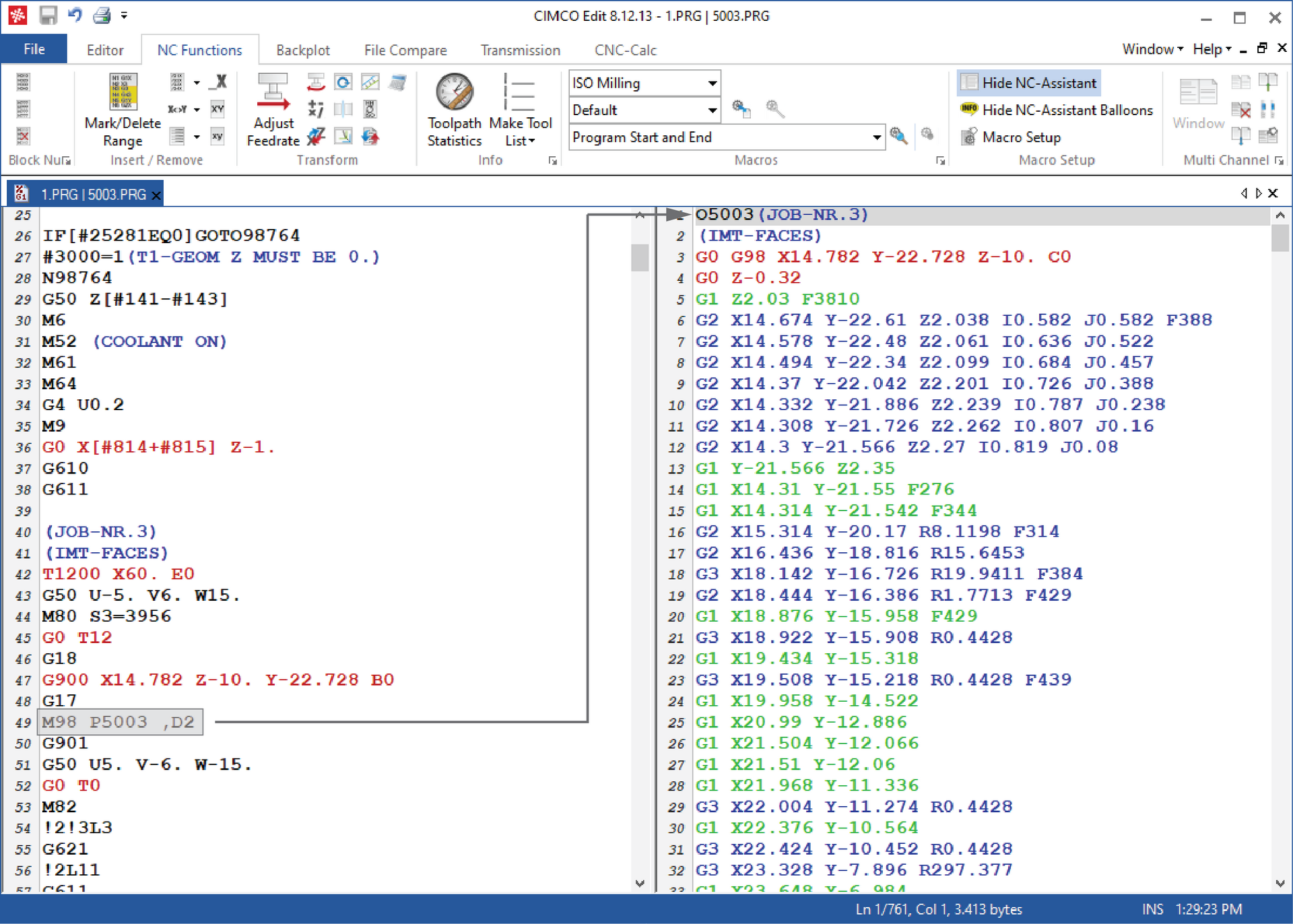Image resolution: width=1293 pixels, height=924 pixels.
Task: Click the Remove block numbers red X icon
Action: tap(23, 136)
